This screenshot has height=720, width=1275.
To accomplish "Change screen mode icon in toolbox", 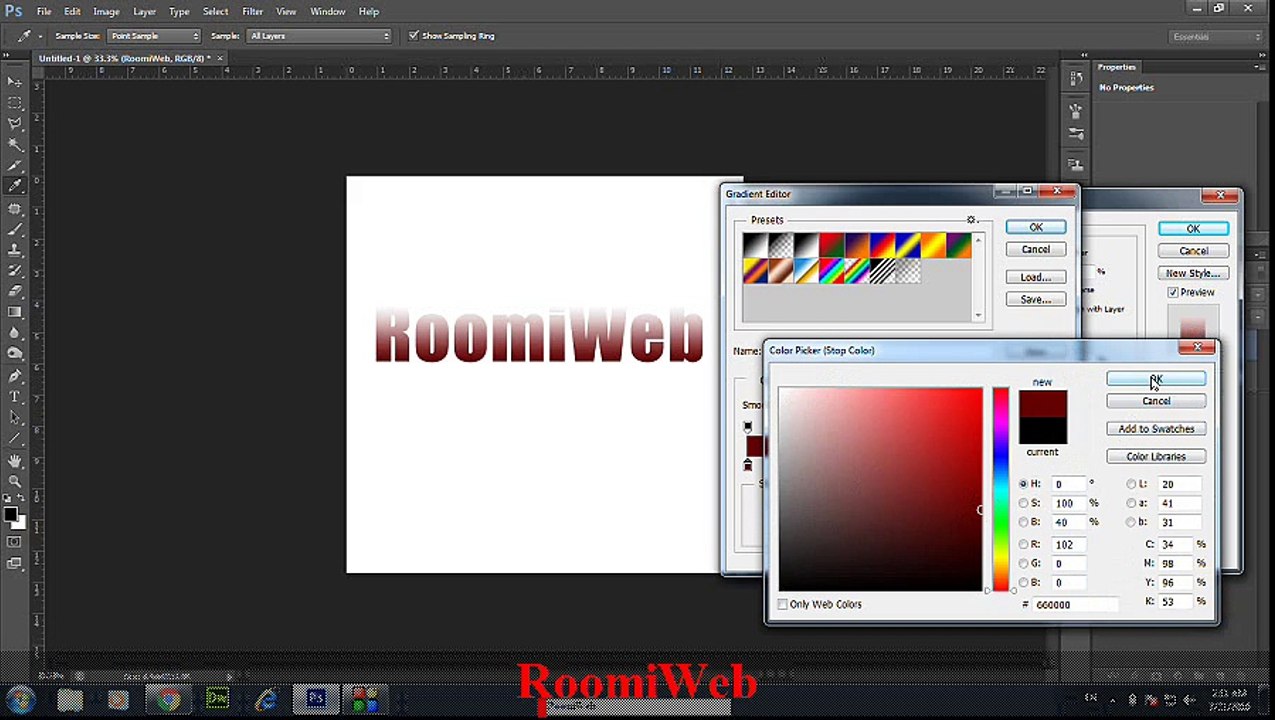I will 14,563.
